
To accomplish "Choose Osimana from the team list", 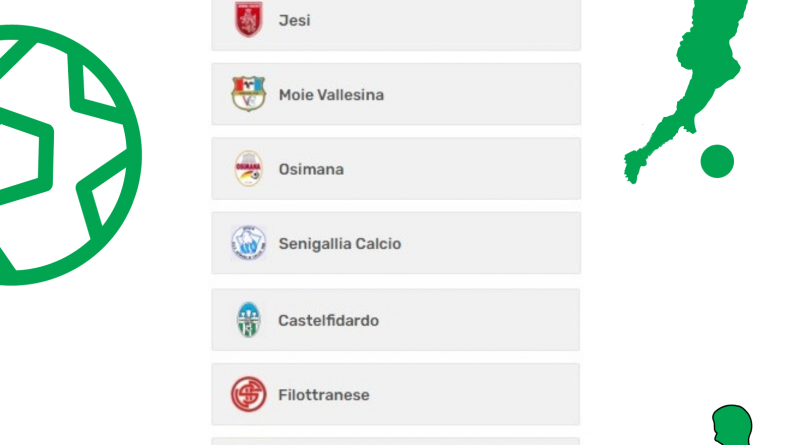I will pos(396,168).
